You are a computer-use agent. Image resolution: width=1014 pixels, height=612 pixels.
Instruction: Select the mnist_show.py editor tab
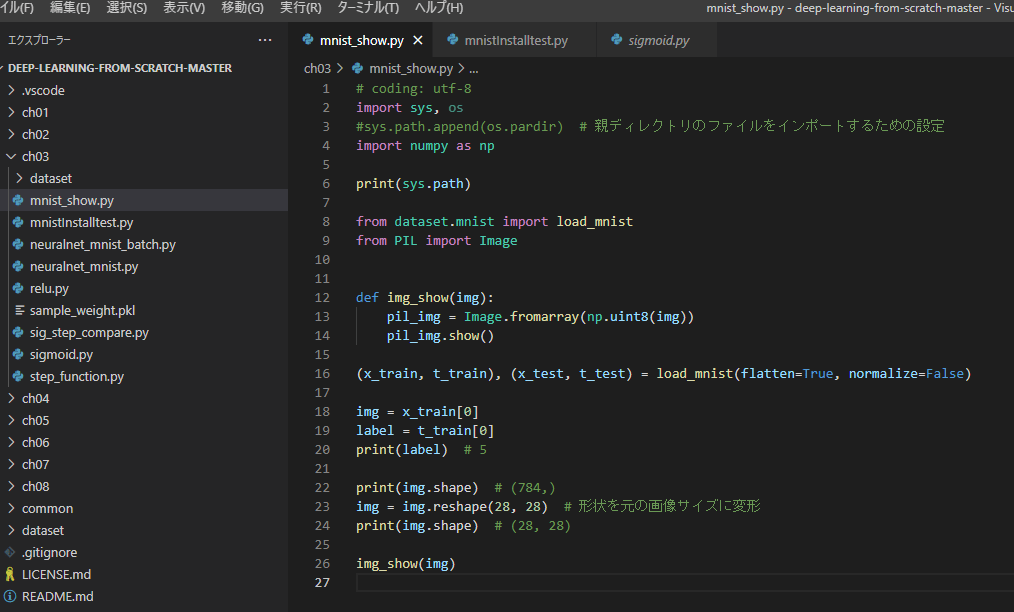click(x=361, y=40)
